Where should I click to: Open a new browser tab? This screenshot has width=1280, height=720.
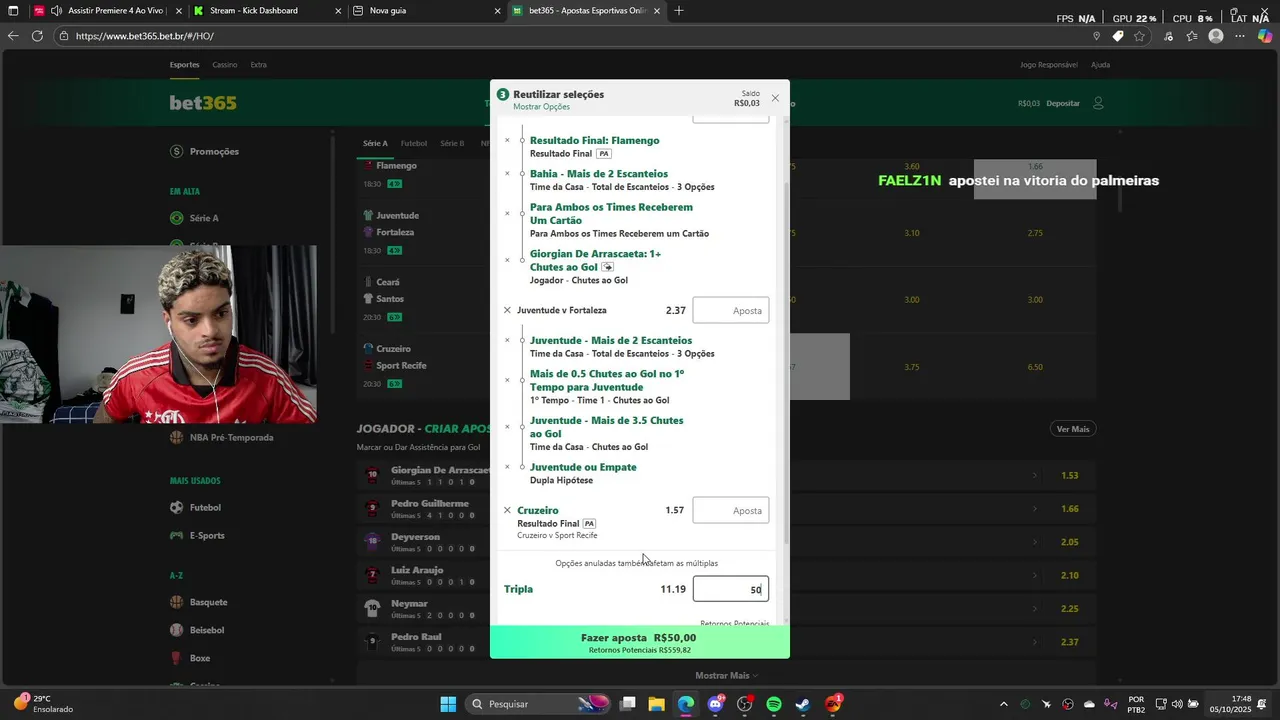[x=679, y=11]
